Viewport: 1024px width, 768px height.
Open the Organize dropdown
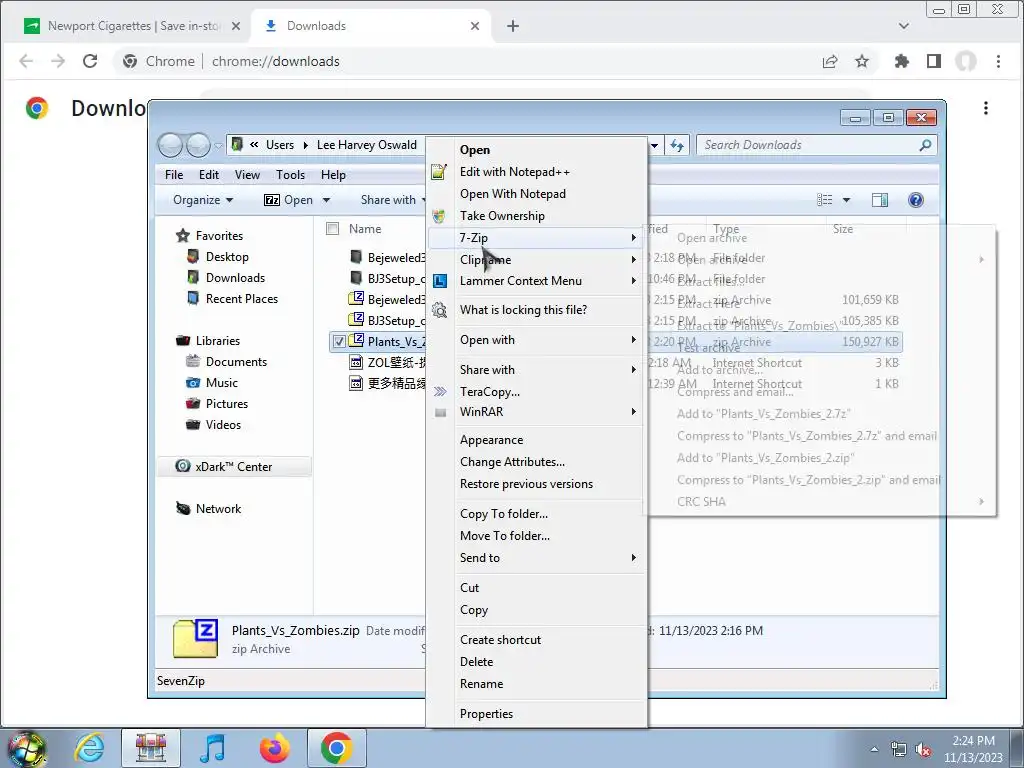click(202, 200)
